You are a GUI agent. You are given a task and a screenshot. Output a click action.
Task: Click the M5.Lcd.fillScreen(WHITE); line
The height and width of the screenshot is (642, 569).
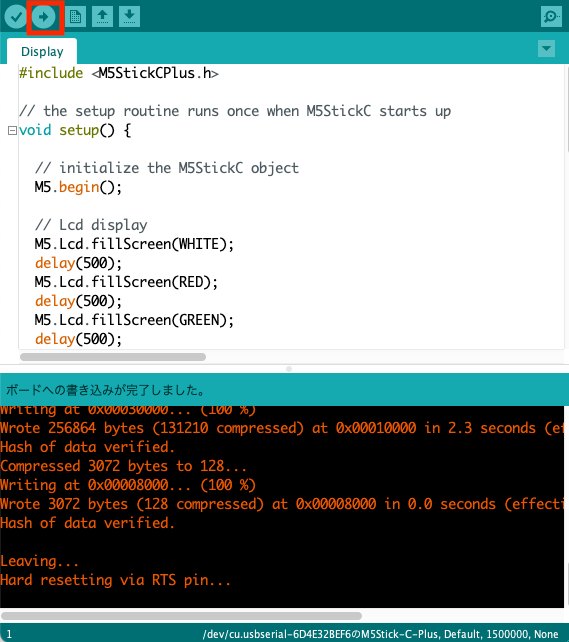[134, 244]
